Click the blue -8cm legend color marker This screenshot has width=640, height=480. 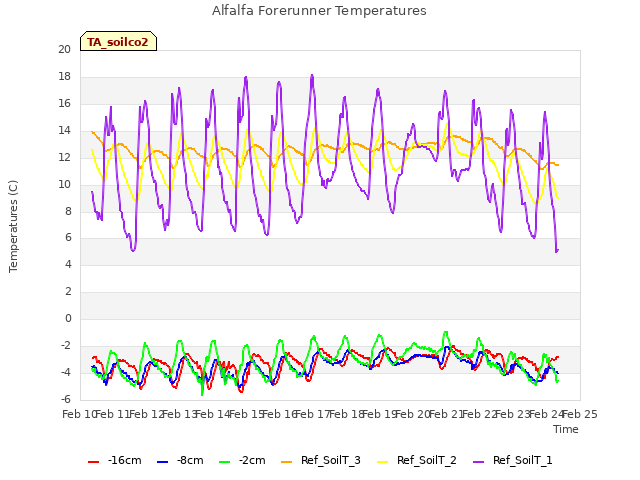162,462
